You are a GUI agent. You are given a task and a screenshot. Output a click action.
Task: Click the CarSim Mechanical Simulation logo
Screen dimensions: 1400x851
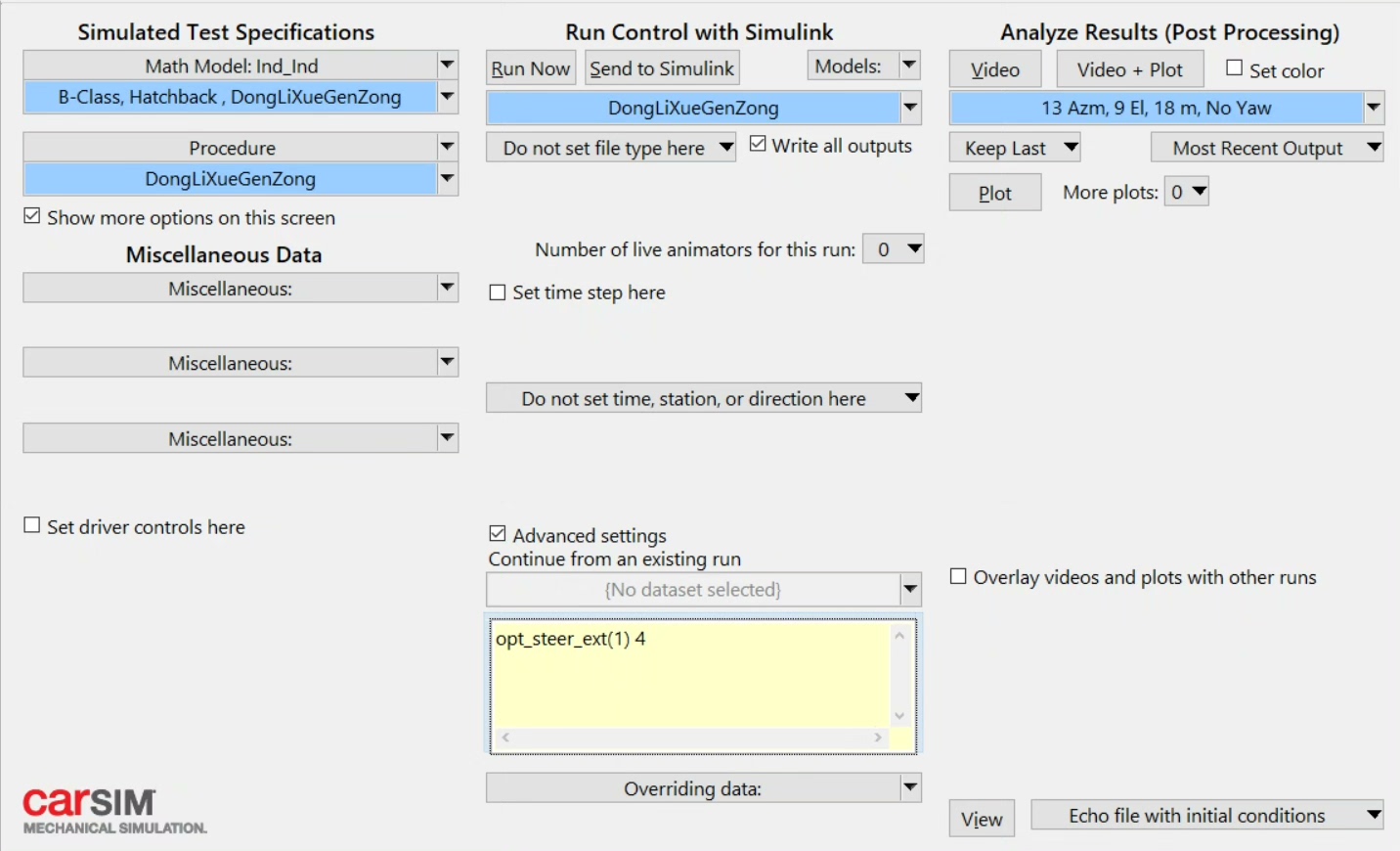(114, 811)
